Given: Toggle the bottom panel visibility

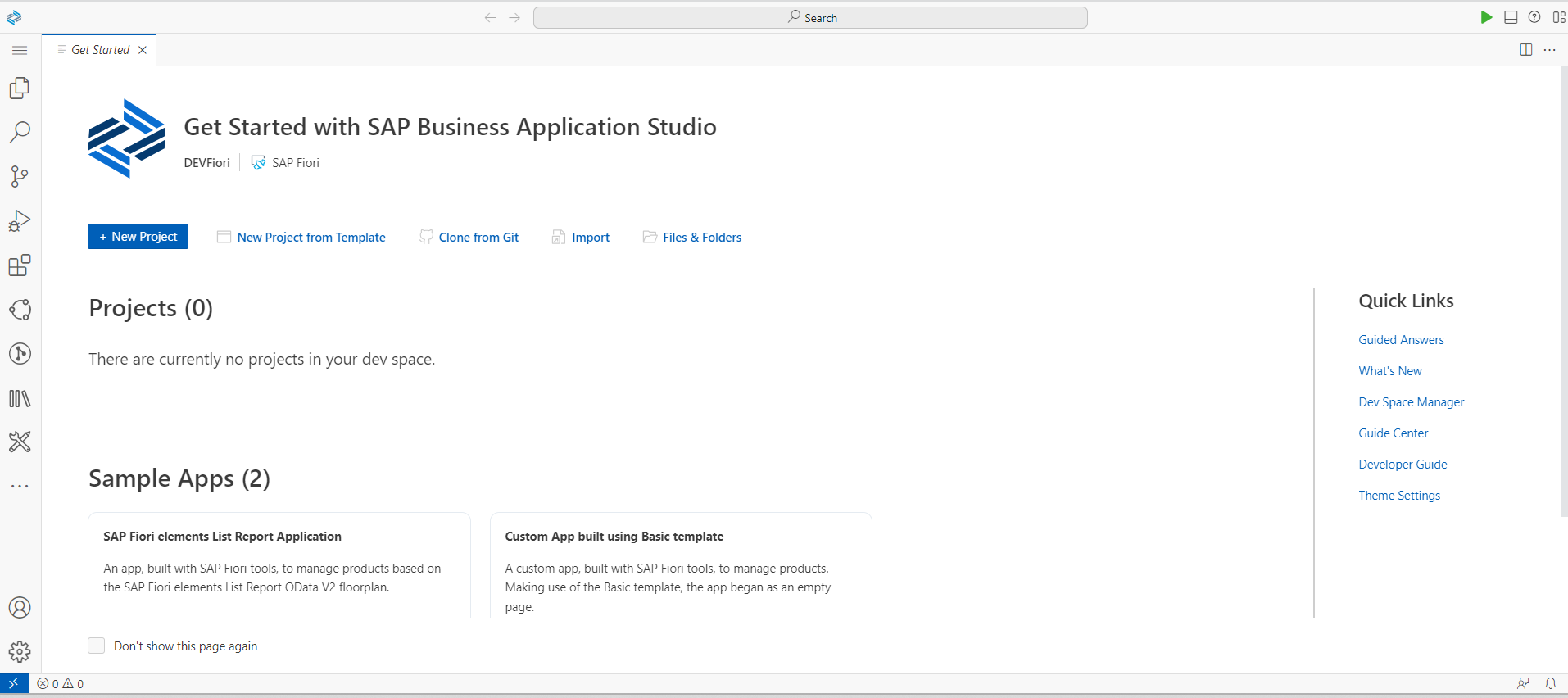Looking at the screenshot, I should point(1511,17).
